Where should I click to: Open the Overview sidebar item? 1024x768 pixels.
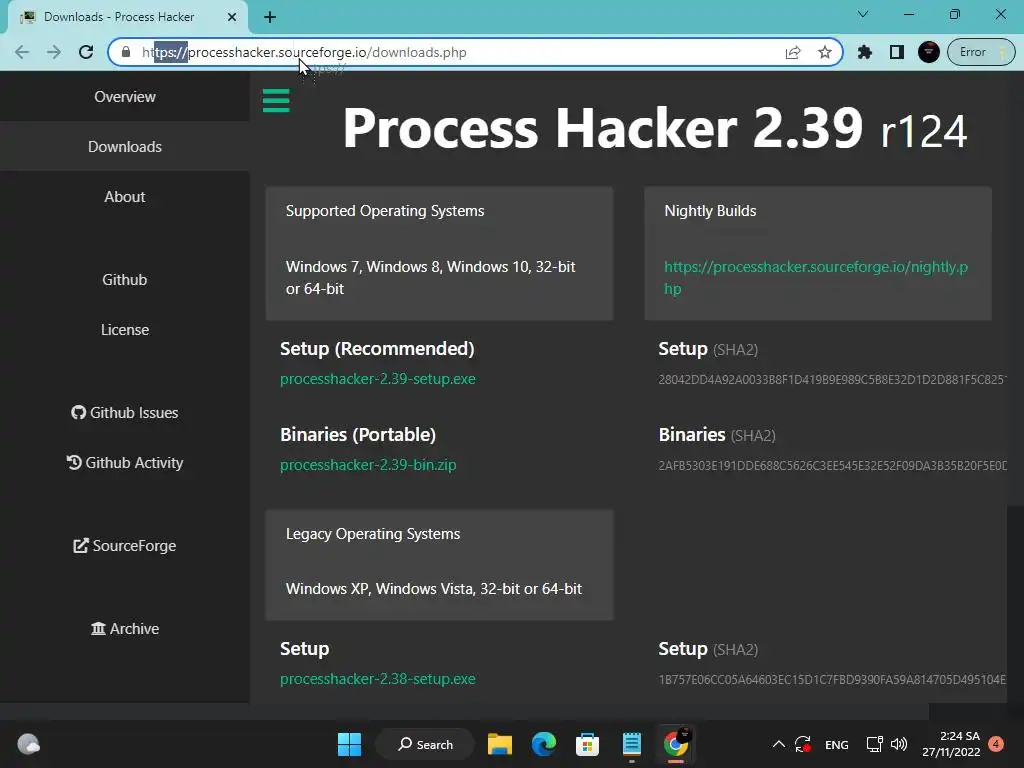click(x=125, y=97)
